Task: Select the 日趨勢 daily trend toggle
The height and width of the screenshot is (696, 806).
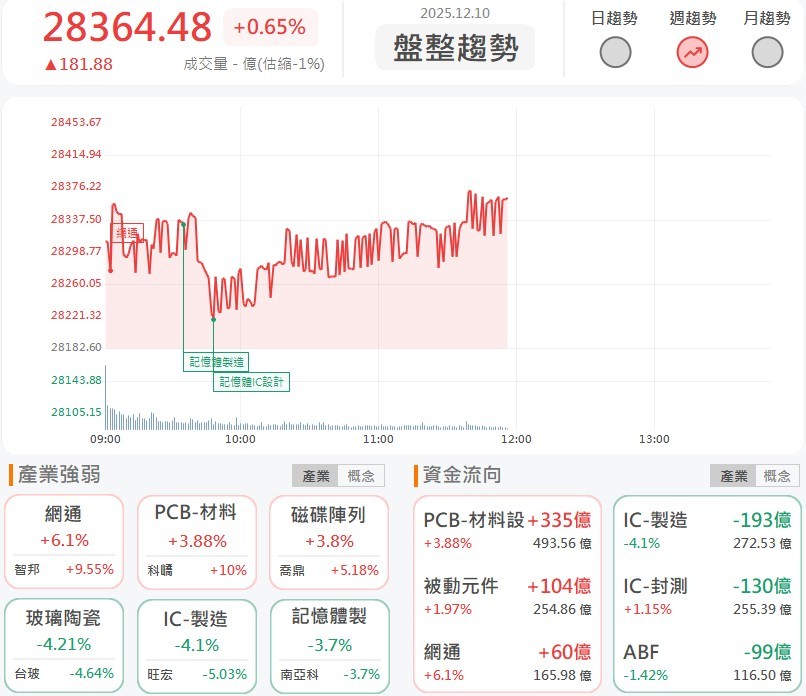Action: (x=615, y=50)
